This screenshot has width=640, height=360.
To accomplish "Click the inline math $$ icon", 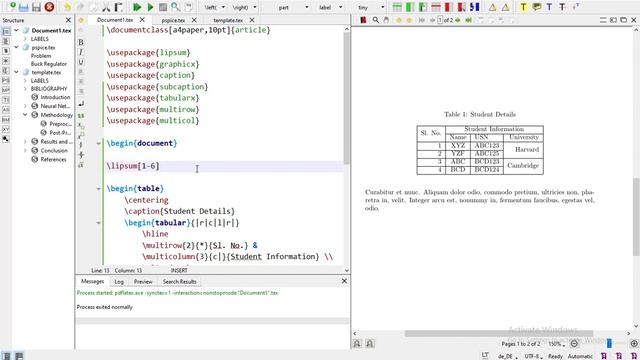I will click(x=81, y=116).
